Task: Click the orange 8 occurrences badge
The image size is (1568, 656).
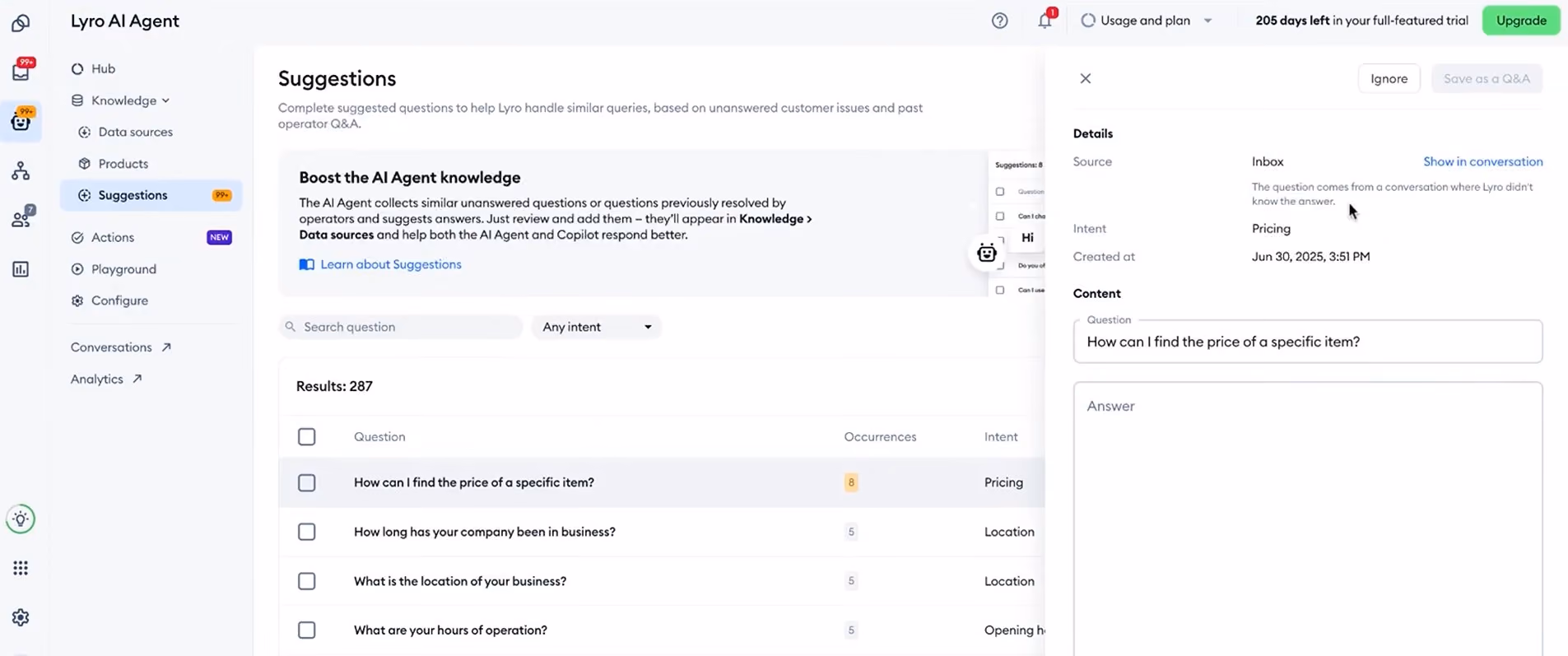Action: pyautogui.click(x=851, y=482)
